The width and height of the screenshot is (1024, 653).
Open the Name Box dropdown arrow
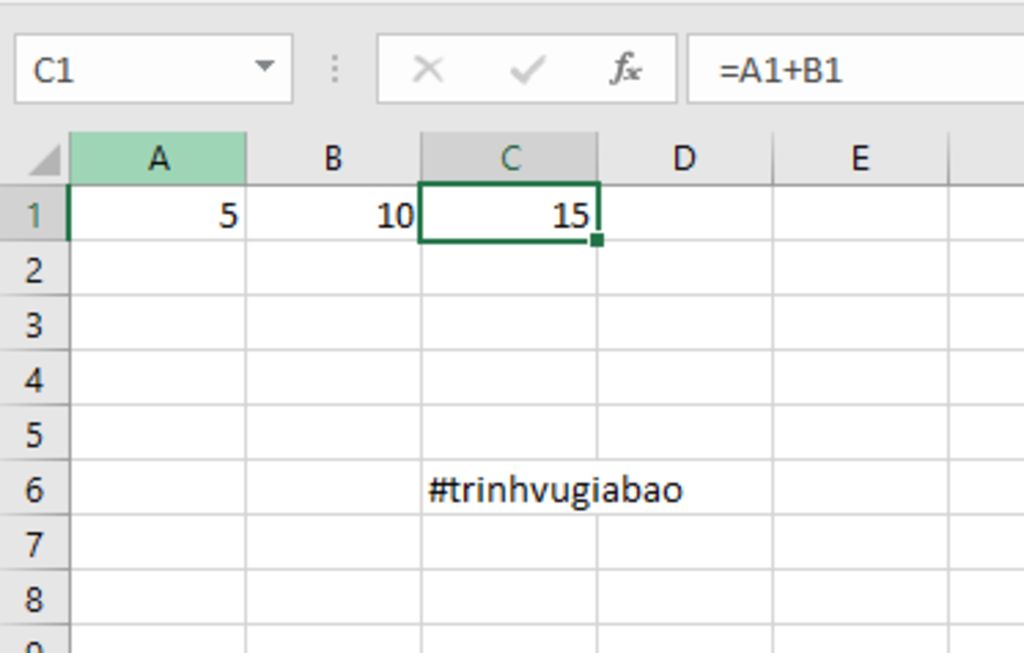[x=264, y=68]
